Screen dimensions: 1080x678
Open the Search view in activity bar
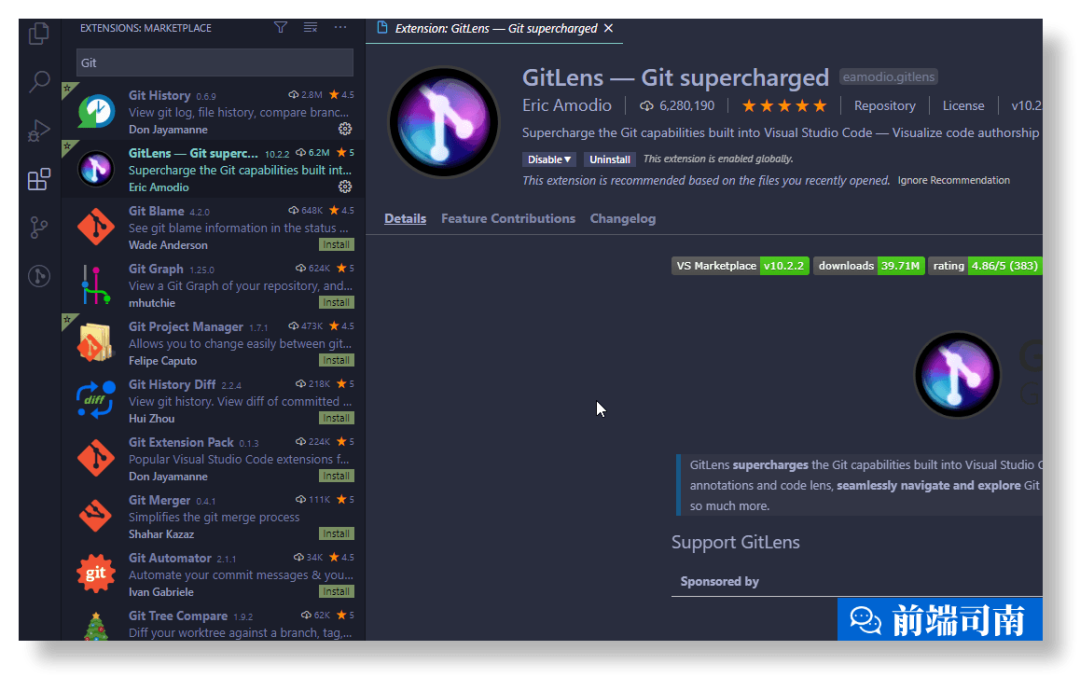39,82
